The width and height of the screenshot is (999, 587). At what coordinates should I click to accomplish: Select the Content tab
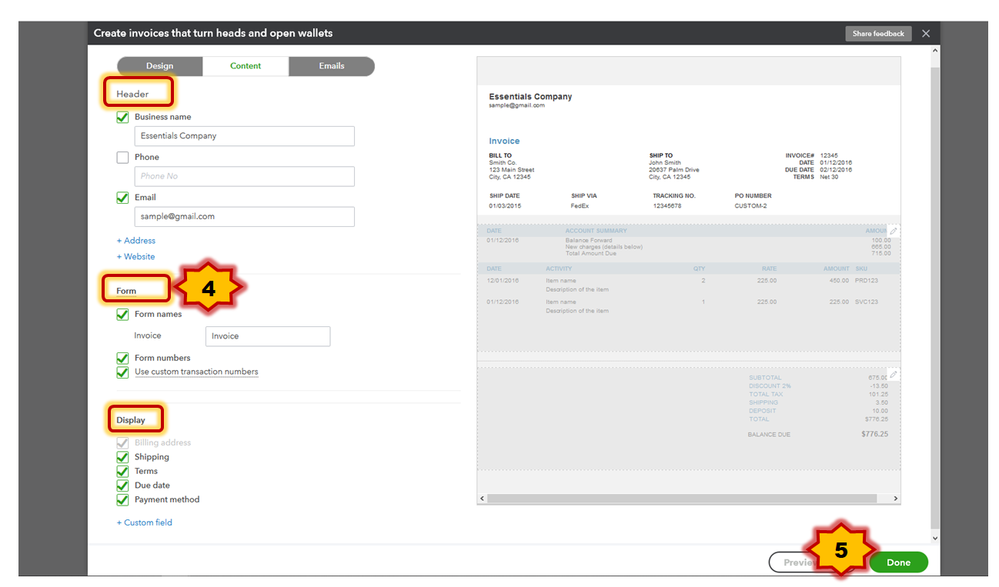245,66
